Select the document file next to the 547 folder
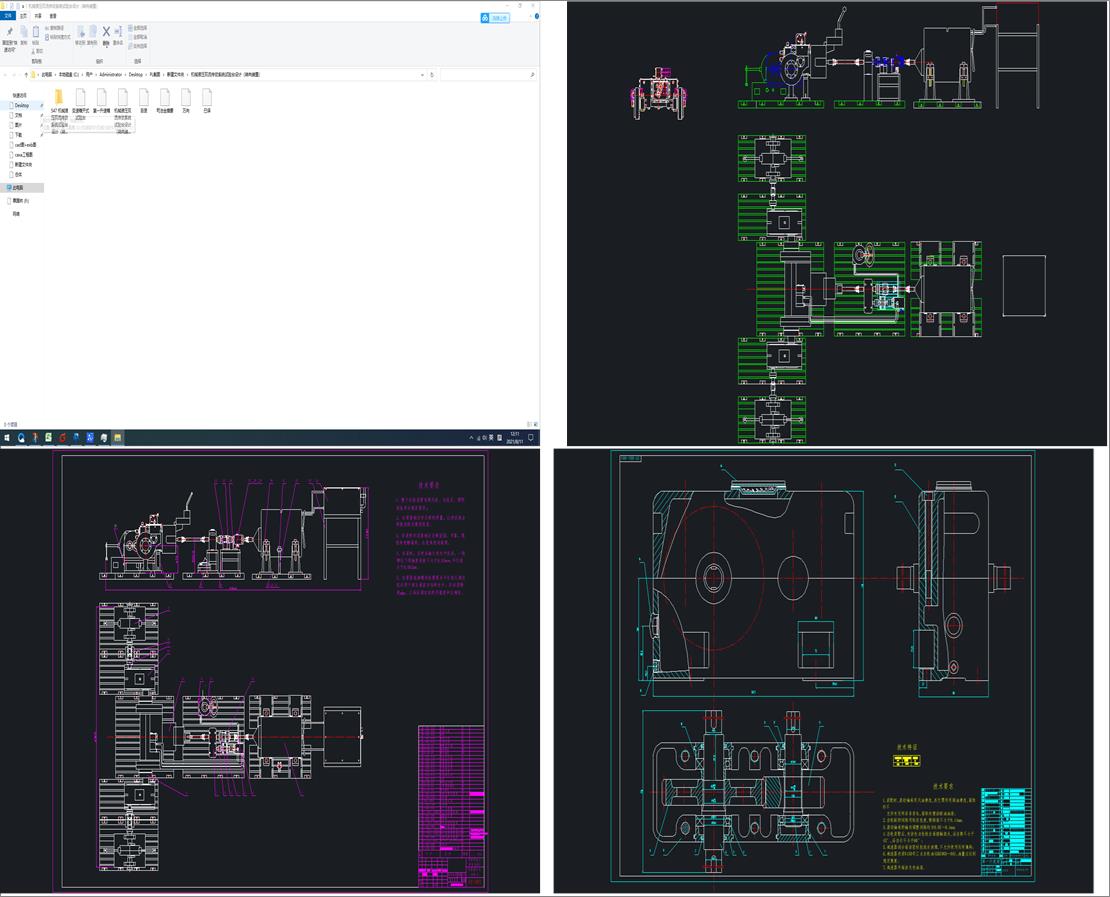 [x=81, y=103]
